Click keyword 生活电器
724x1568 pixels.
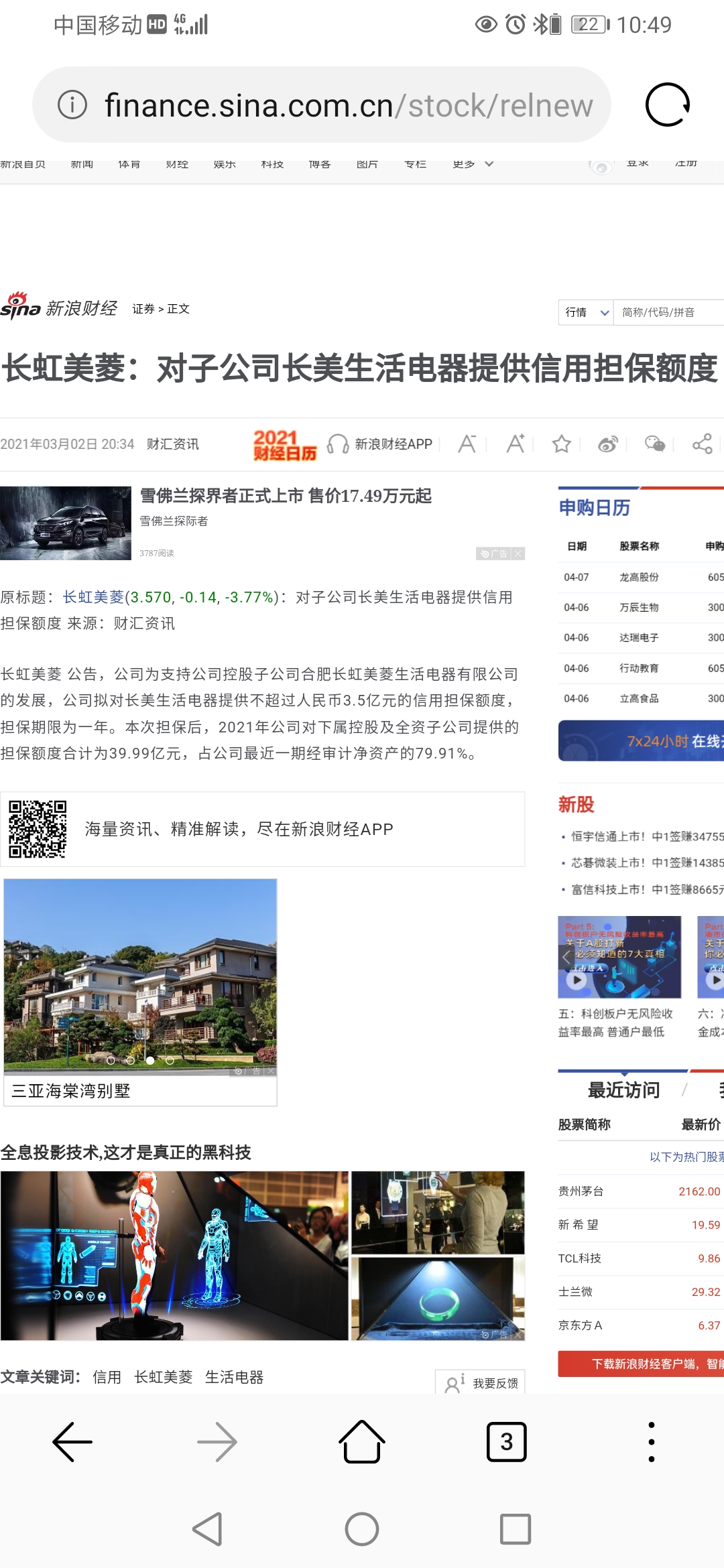point(235,1377)
